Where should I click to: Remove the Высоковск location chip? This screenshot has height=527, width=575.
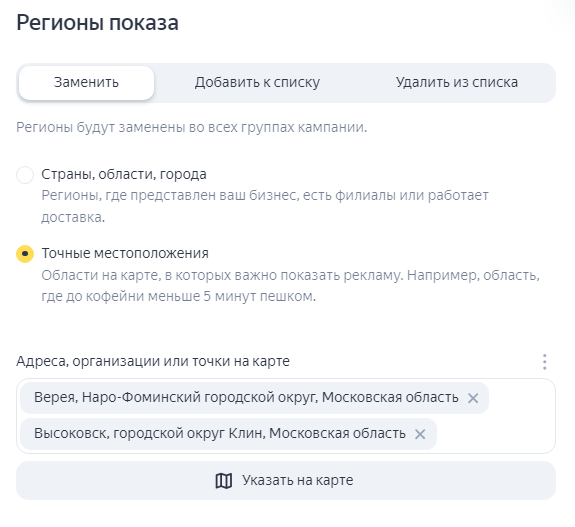click(x=420, y=434)
